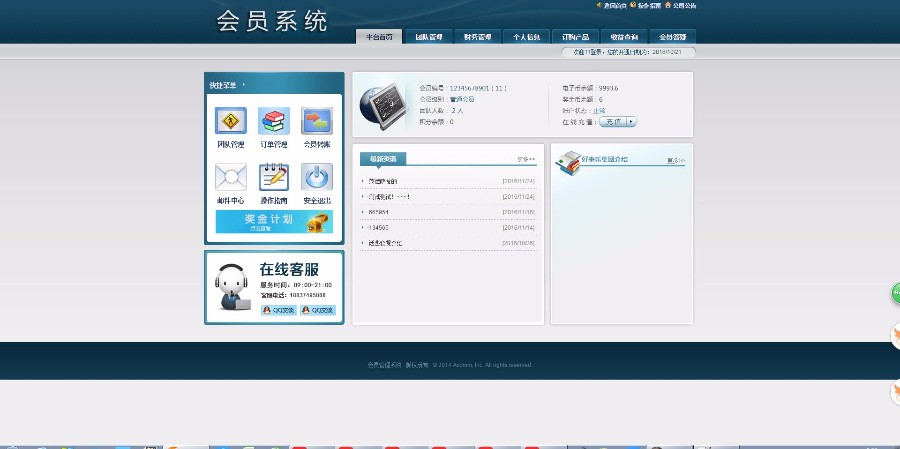900x449 pixels.
Task: Click the arrow button next to 充值
Action: [631, 122]
